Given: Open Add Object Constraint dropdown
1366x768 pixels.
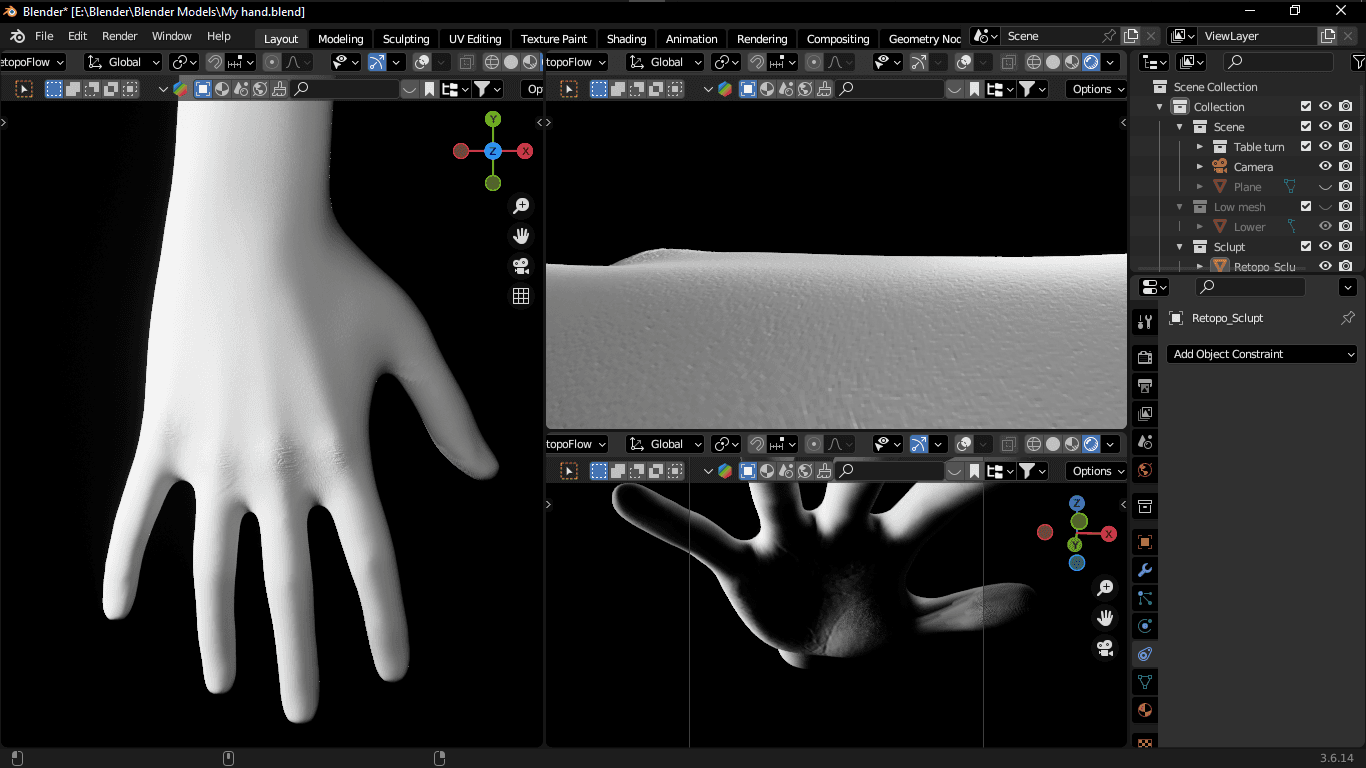Looking at the screenshot, I should tap(1262, 354).
